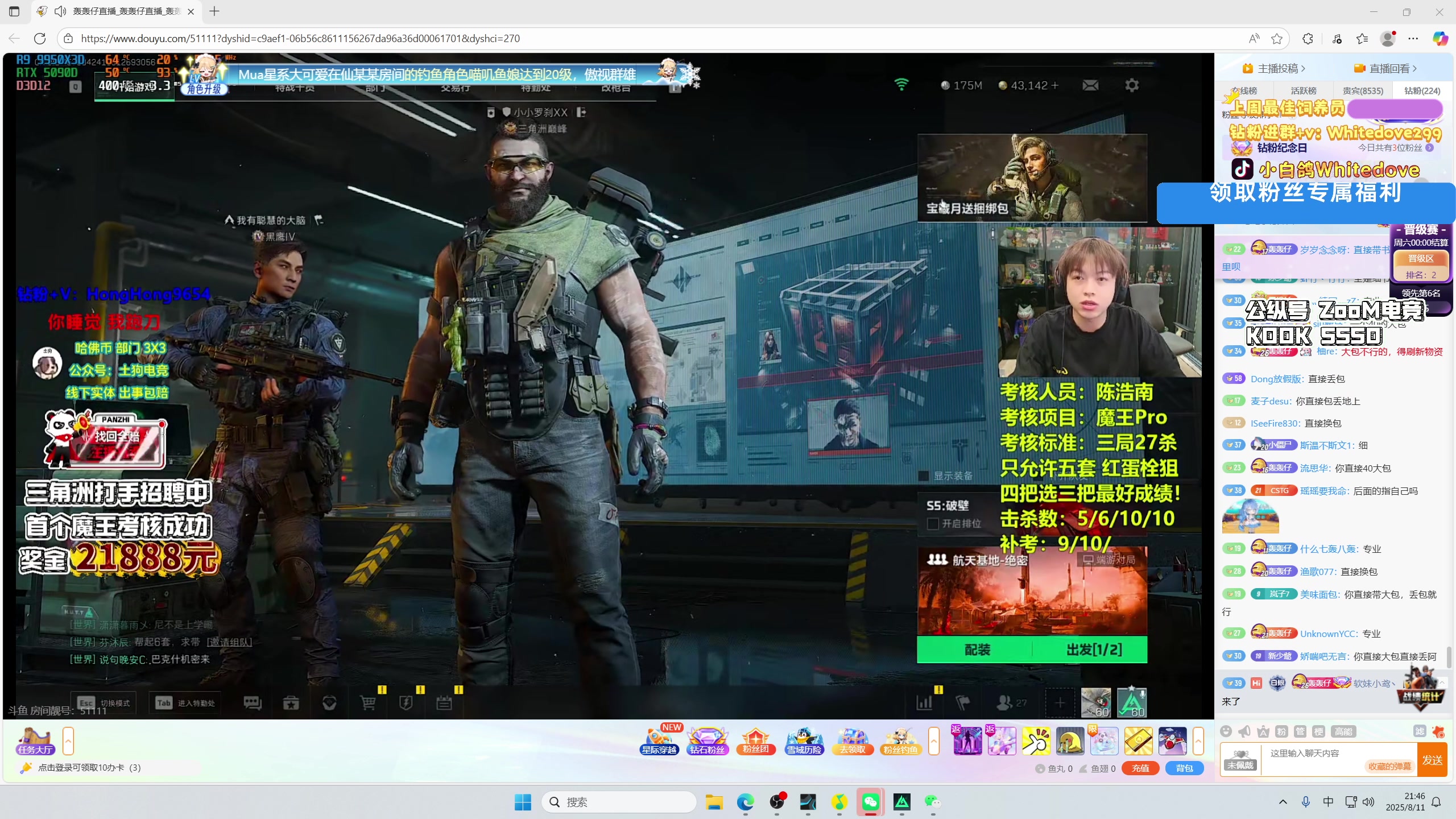Open 收藏的弹幕 saved danmaku
Viewport: 1456px width, 819px height.
1389,766
